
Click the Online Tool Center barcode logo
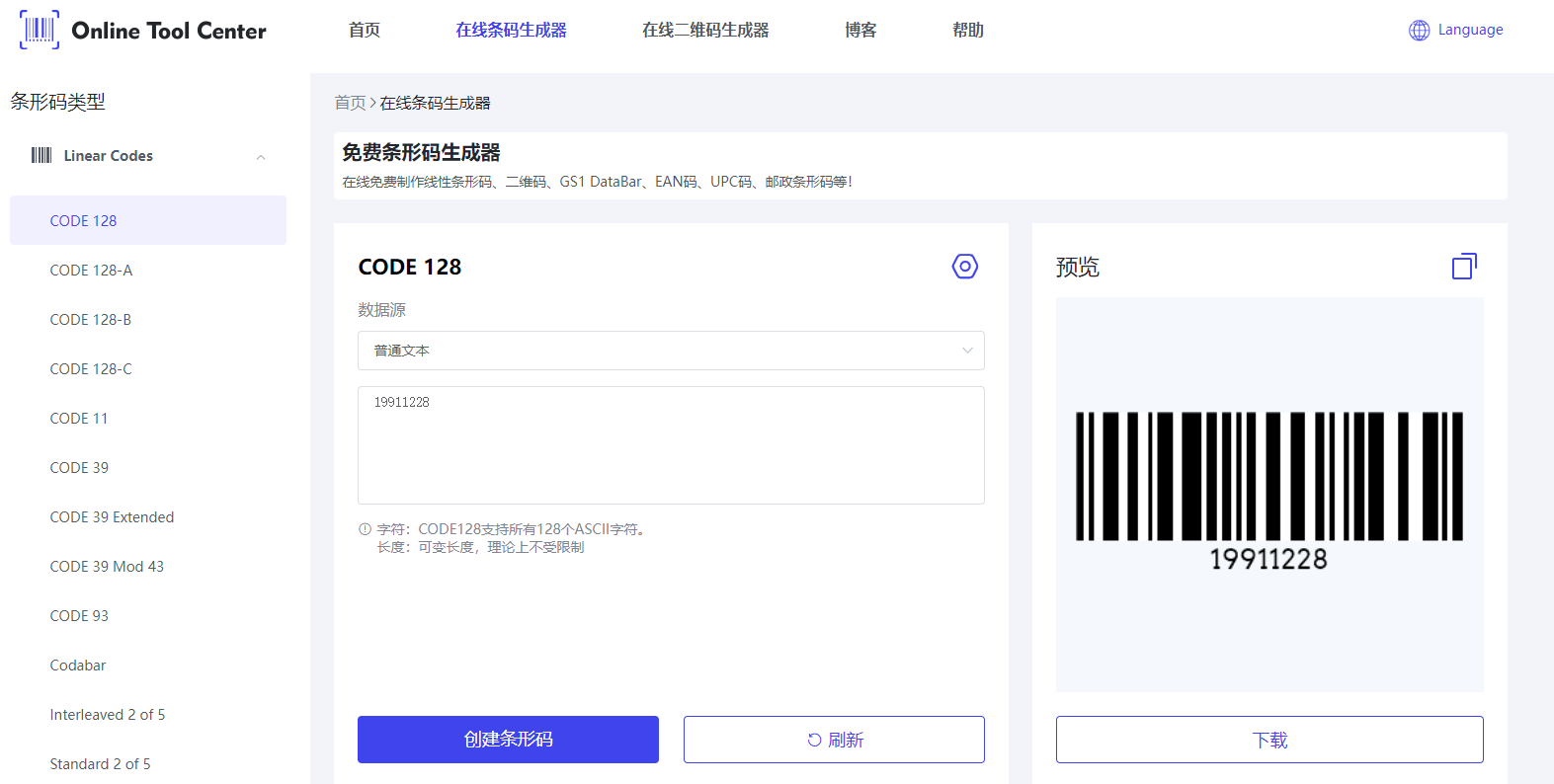[40, 30]
